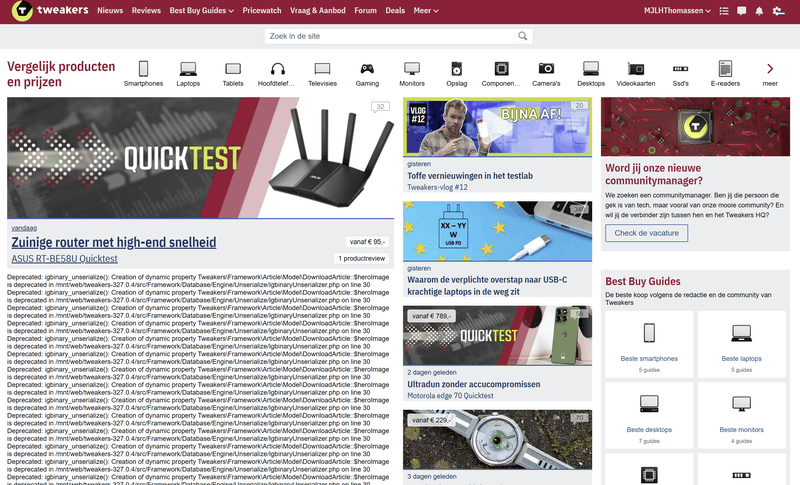Viewport: 800px width, 485px height.
Task: Click the Tweakers-vlog #12 subtitle
Action: [437, 187]
